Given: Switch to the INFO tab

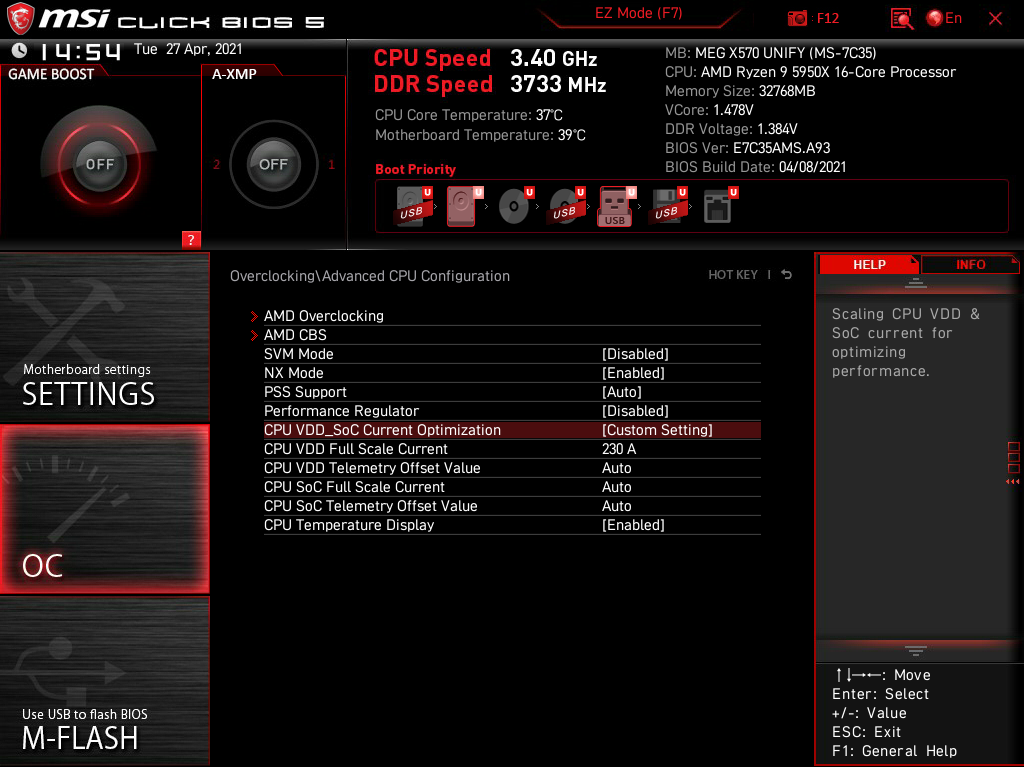Looking at the screenshot, I should pos(970,264).
